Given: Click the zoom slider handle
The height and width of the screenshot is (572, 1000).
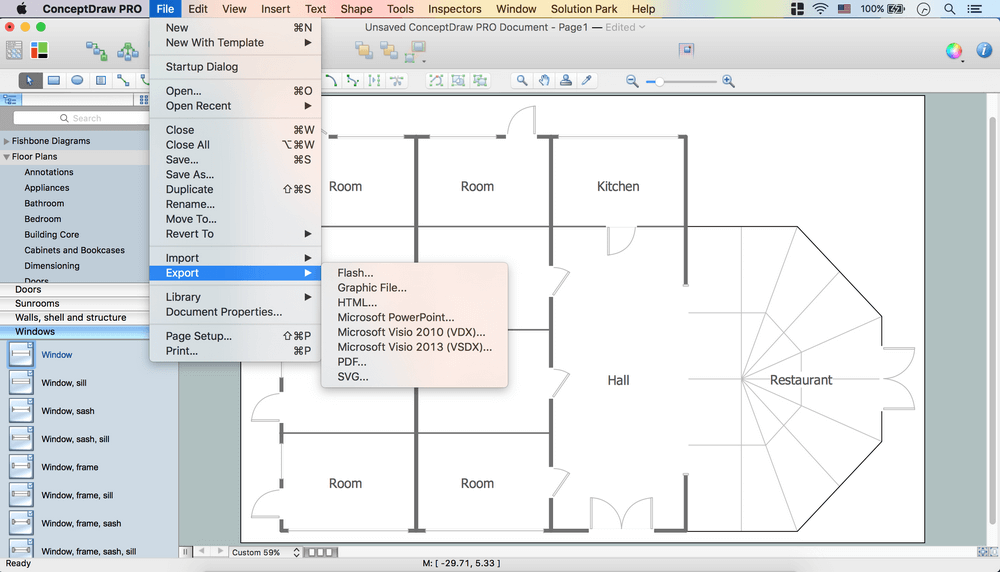Looking at the screenshot, I should pos(659,82).
